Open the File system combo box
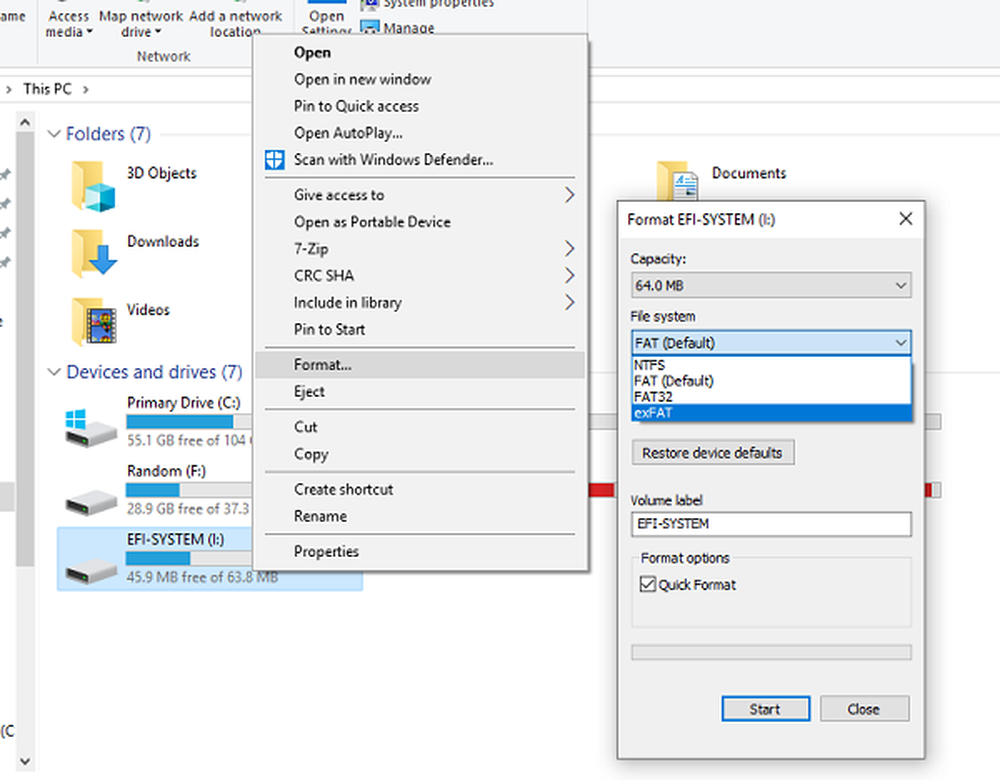Screen dimensions: 1000x780 [770, 342]
